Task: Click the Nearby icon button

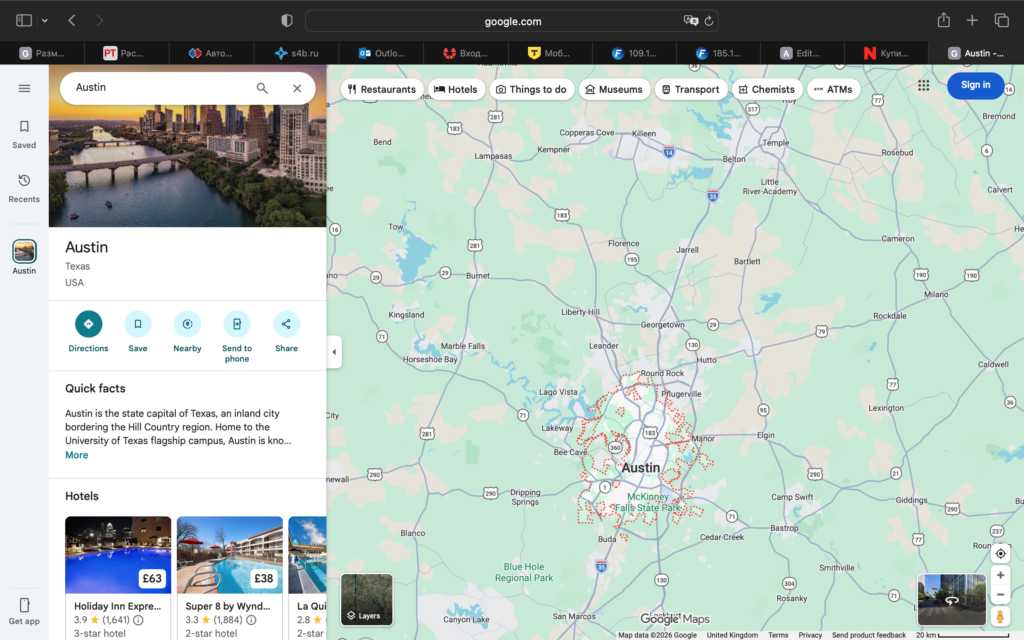Action: (187, 324)
